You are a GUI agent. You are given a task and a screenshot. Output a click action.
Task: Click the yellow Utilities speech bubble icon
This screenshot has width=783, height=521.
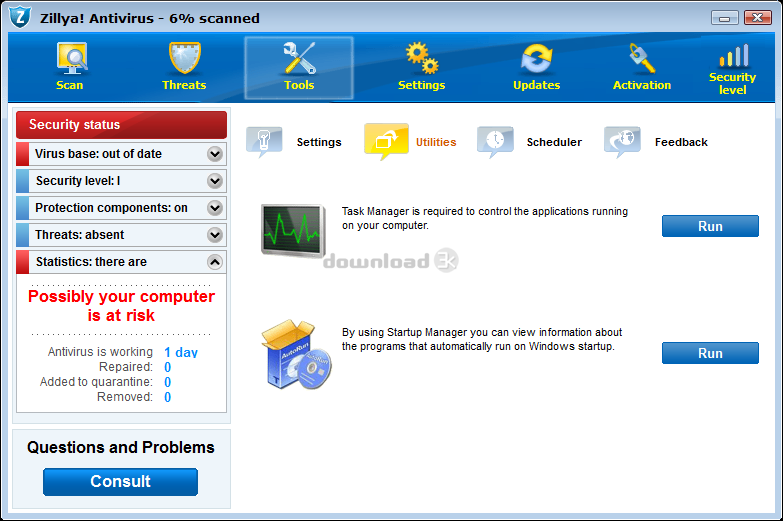pyautogui.click(x=386, y=141)
